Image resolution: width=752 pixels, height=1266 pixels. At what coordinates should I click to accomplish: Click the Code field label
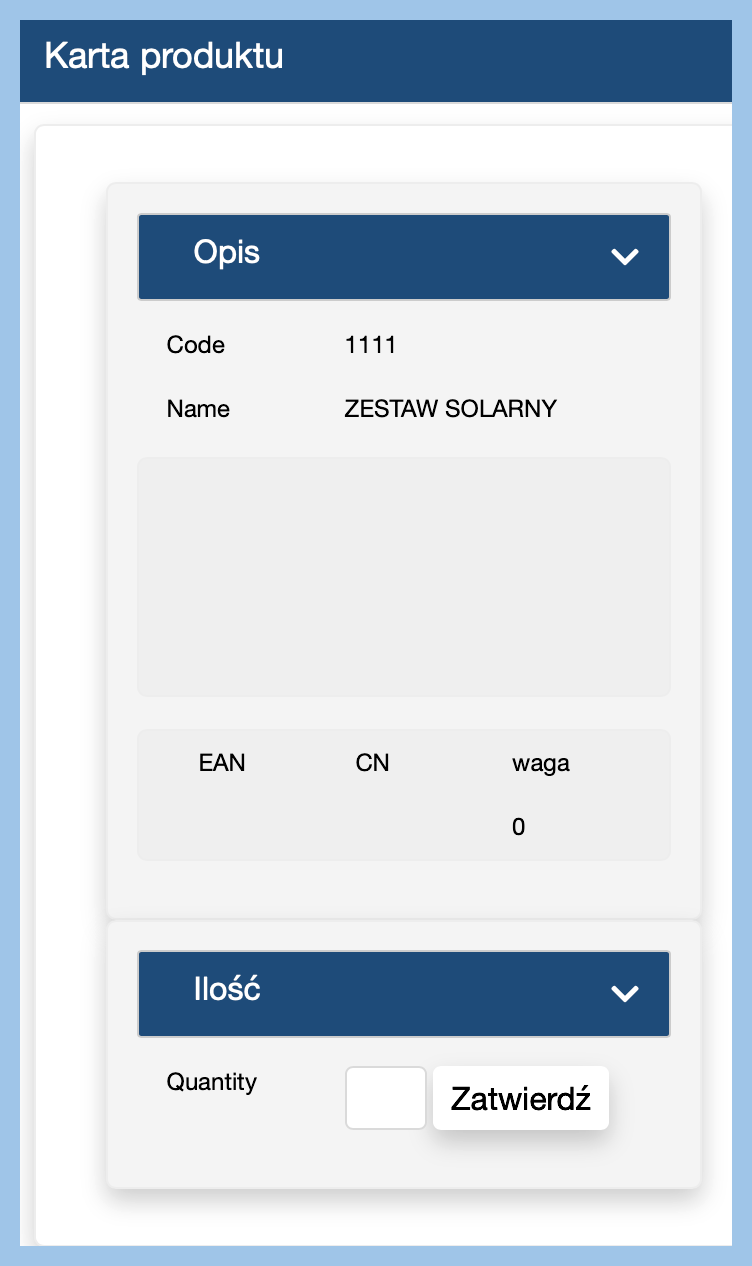click(196, 345)
